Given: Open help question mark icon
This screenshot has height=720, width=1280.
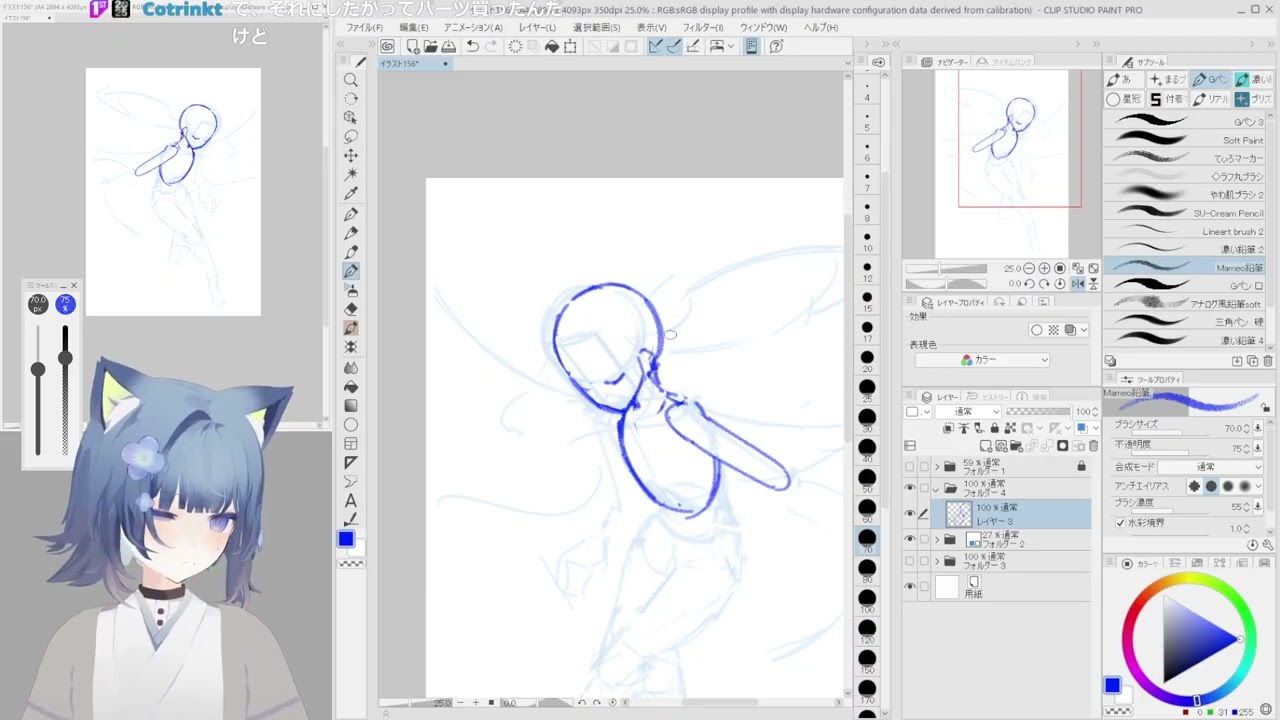Looking at the screenshot, I should pyautogui.click(x=776, y=46).
